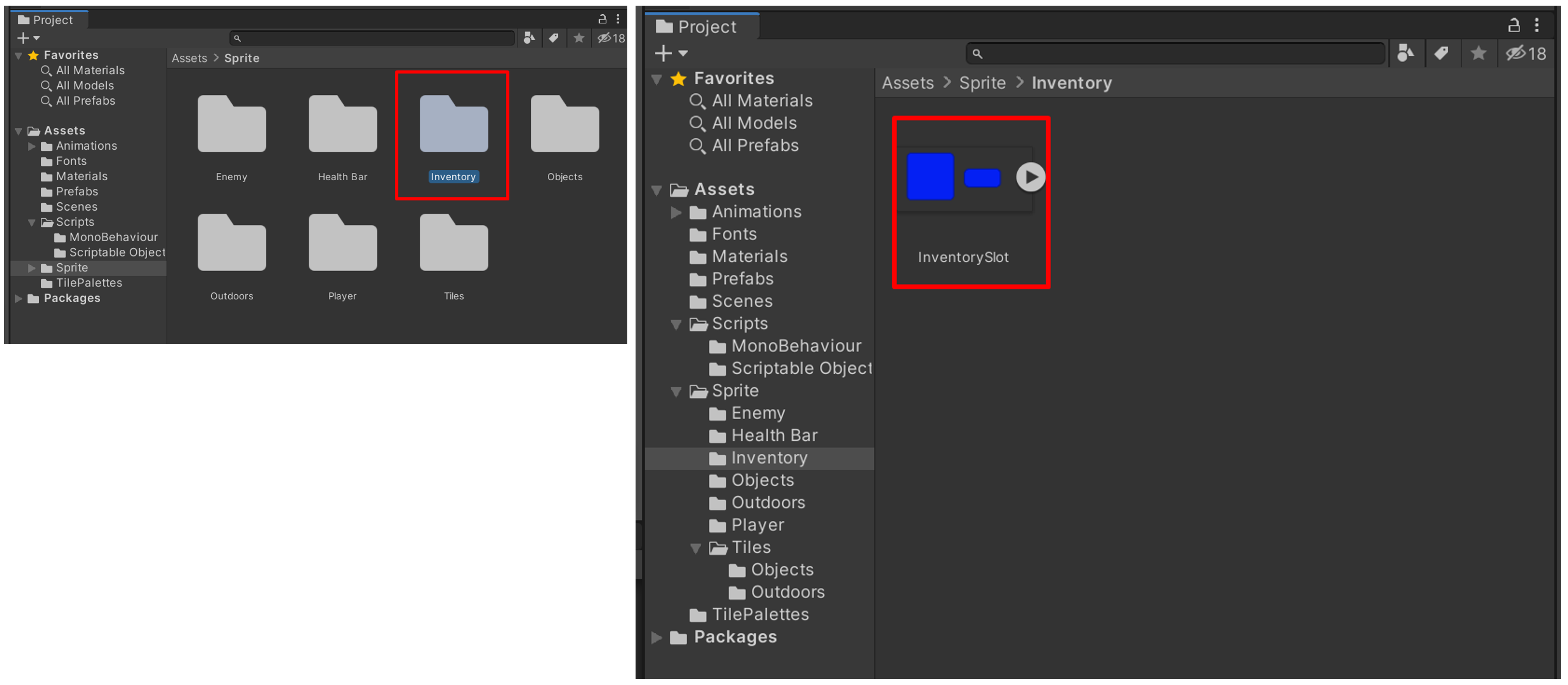The width and height of the screenshot is (1568, 685).
Task: Expand InventorySlot sprite with arrow button
Action: pos(1030,177)
